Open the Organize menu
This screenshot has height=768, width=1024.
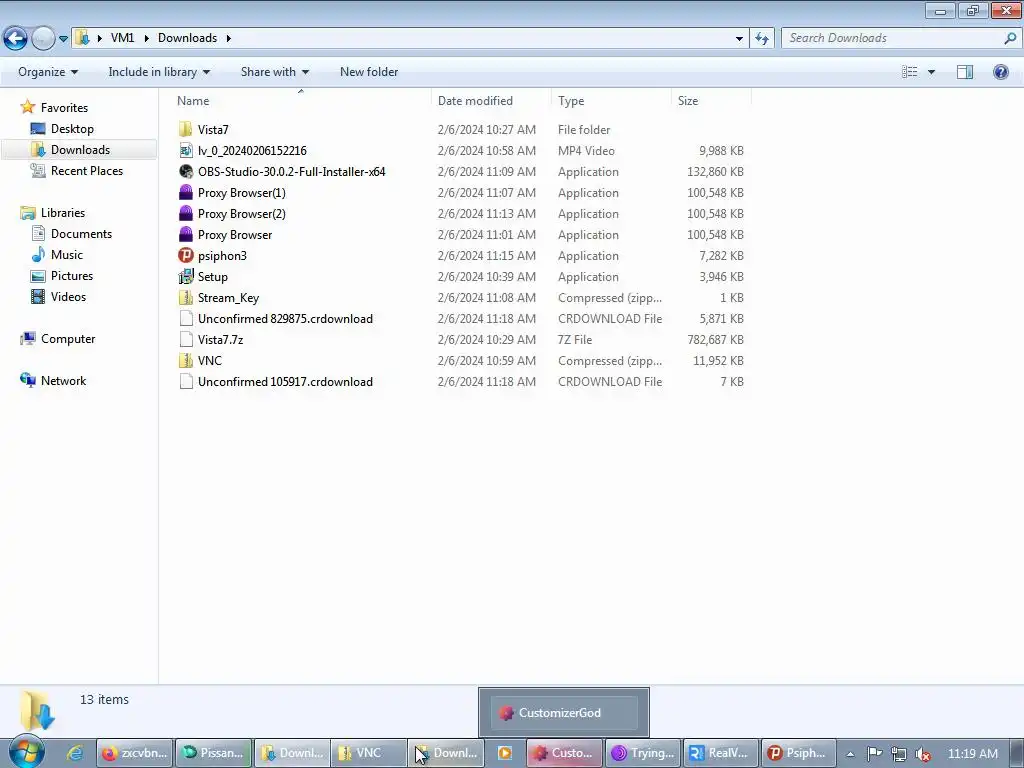[x=48, y=72]
